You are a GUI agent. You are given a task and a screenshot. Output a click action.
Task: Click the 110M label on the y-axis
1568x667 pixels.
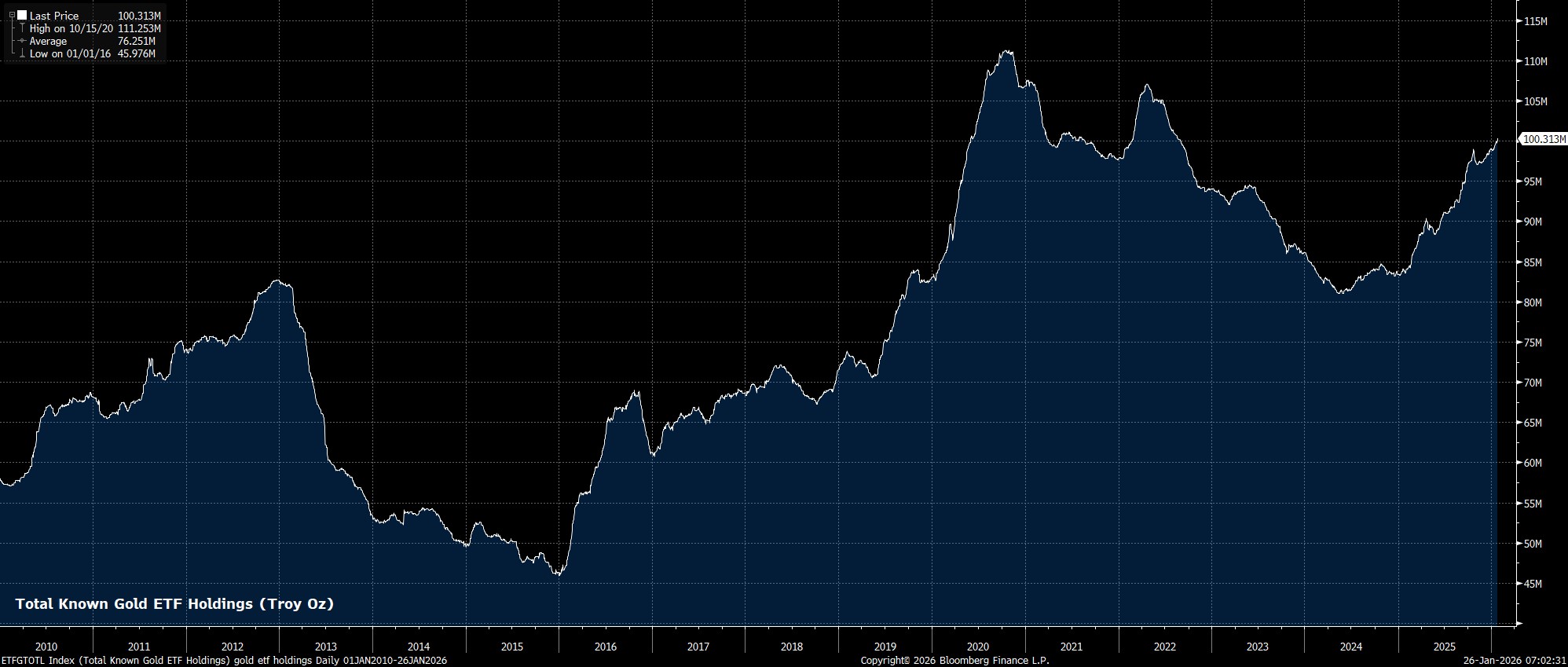point(1535,61)
